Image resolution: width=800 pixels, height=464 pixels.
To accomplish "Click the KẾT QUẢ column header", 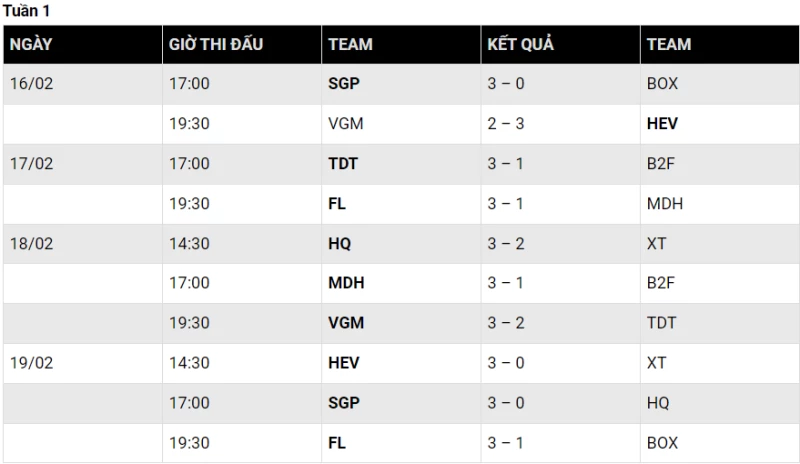I will 520,44.
